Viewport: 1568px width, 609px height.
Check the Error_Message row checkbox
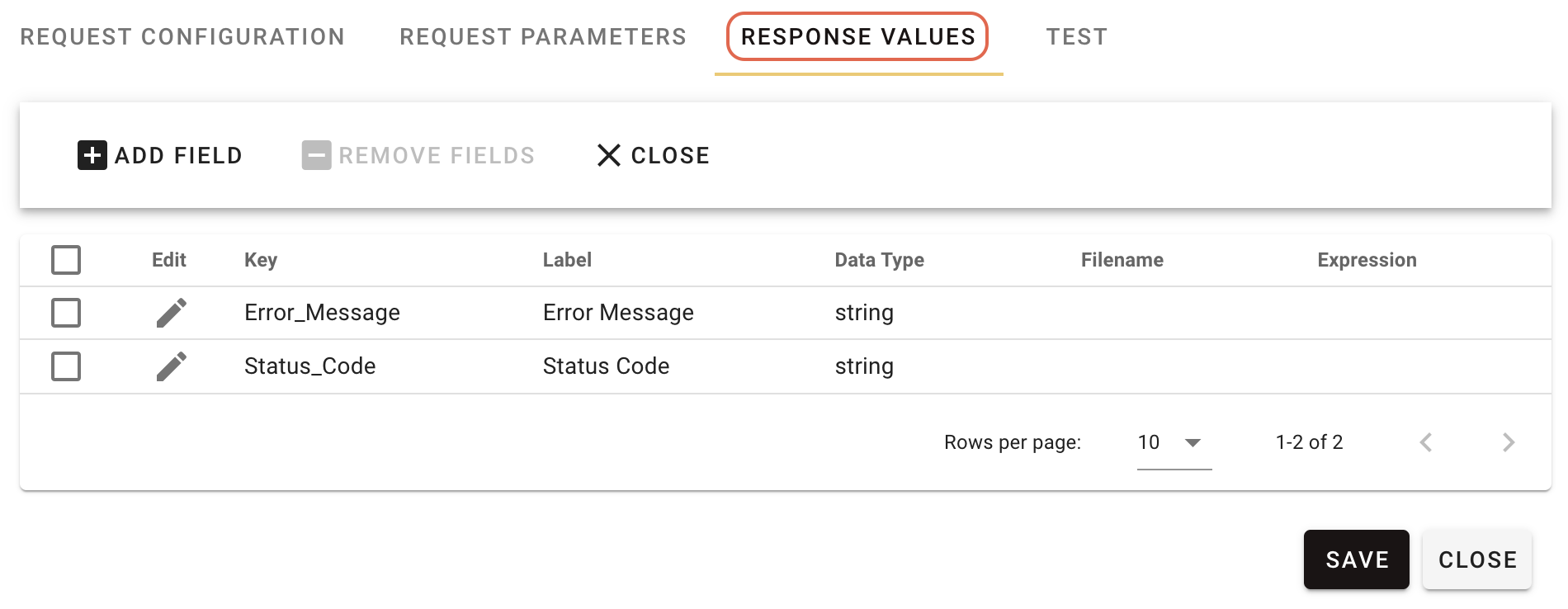[x=66, y=313]
